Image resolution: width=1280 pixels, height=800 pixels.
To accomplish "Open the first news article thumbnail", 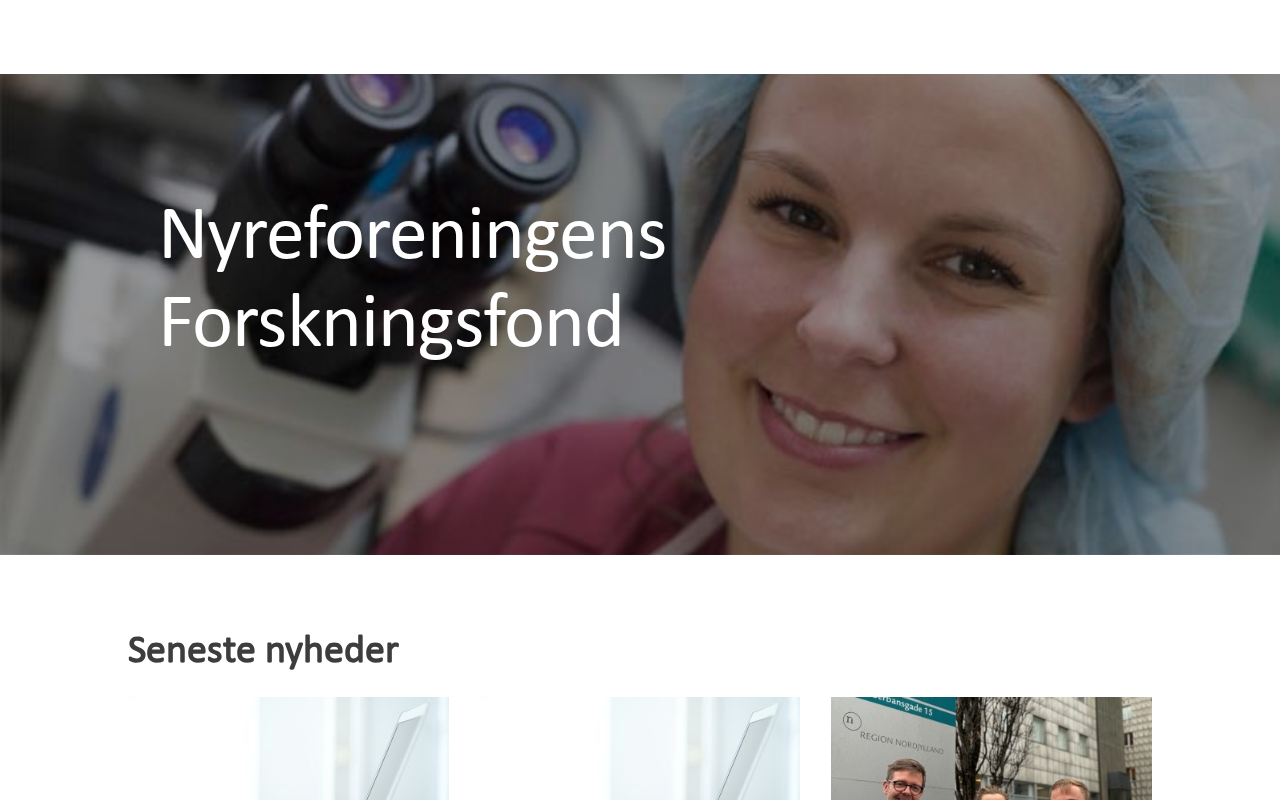I will point(288,748).
